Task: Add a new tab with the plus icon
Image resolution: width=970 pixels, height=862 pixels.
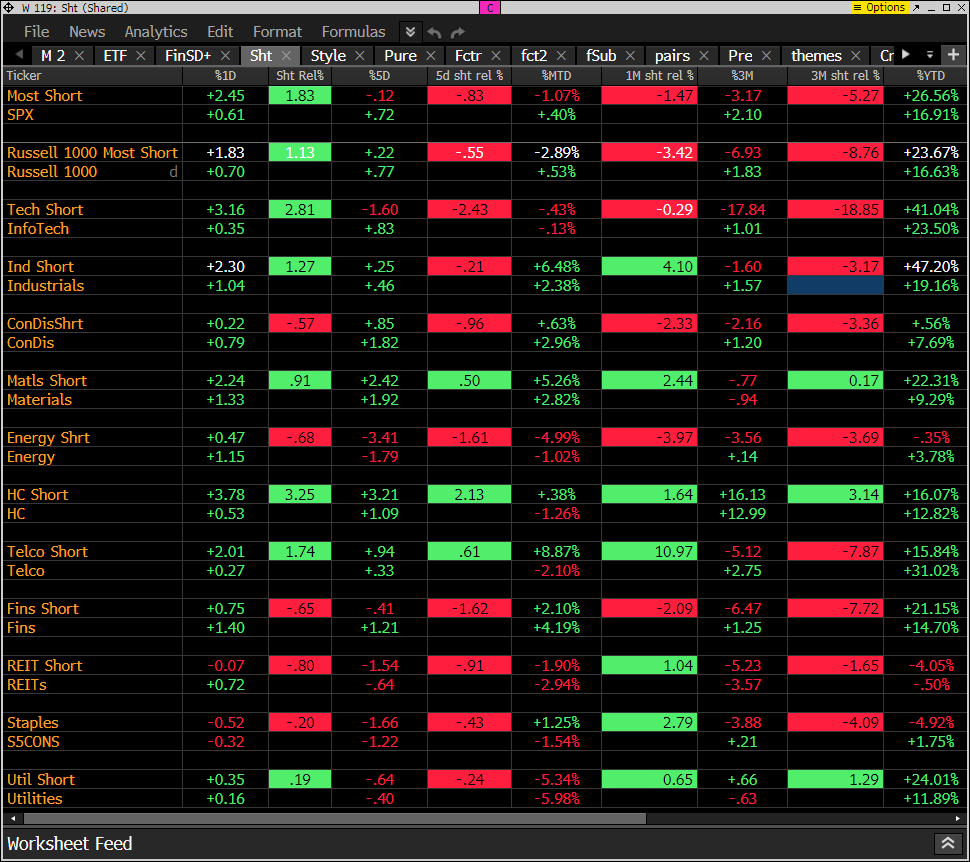Action: click(x=953, y=55)
